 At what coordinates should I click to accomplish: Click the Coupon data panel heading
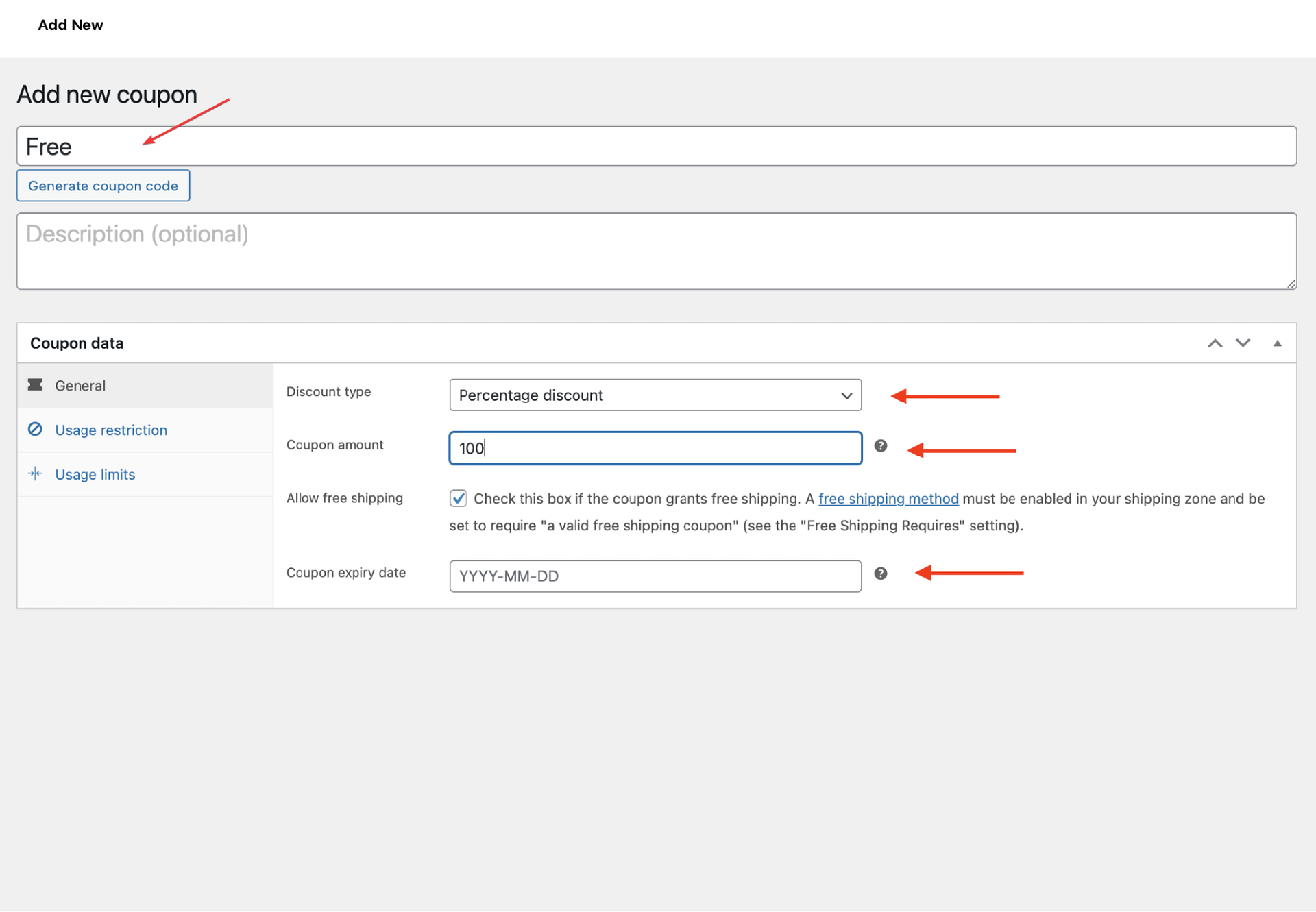click(77, 343)
